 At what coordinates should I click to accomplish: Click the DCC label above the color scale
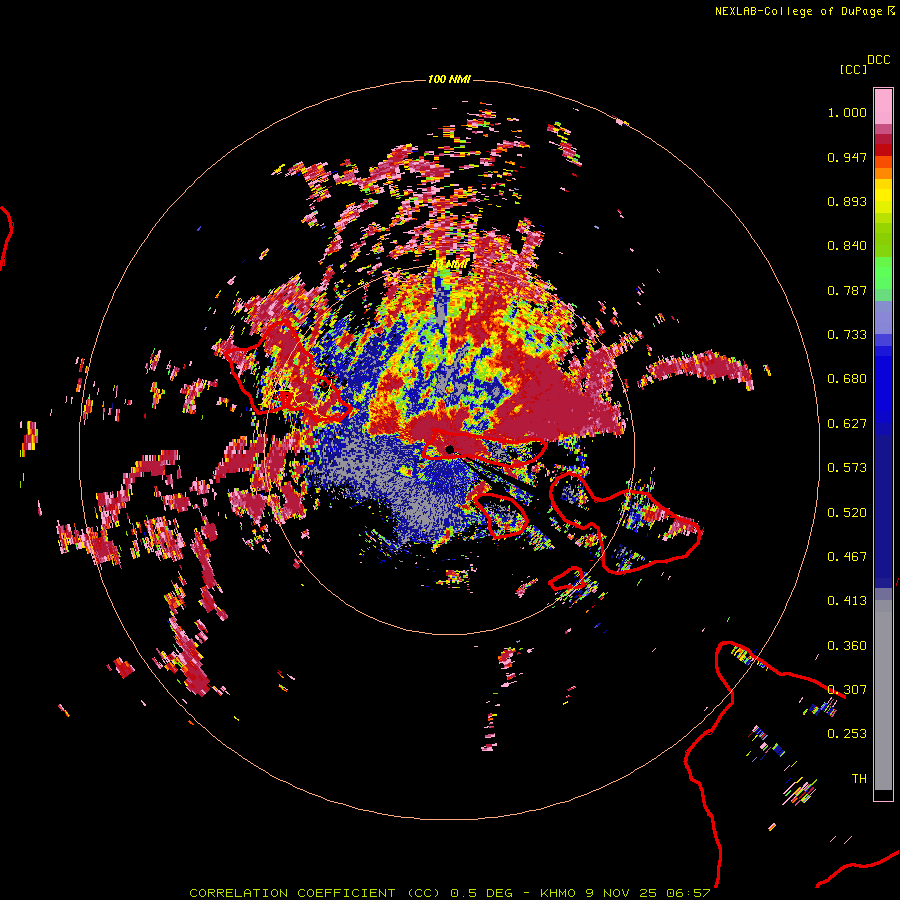[x=879, y=60]
